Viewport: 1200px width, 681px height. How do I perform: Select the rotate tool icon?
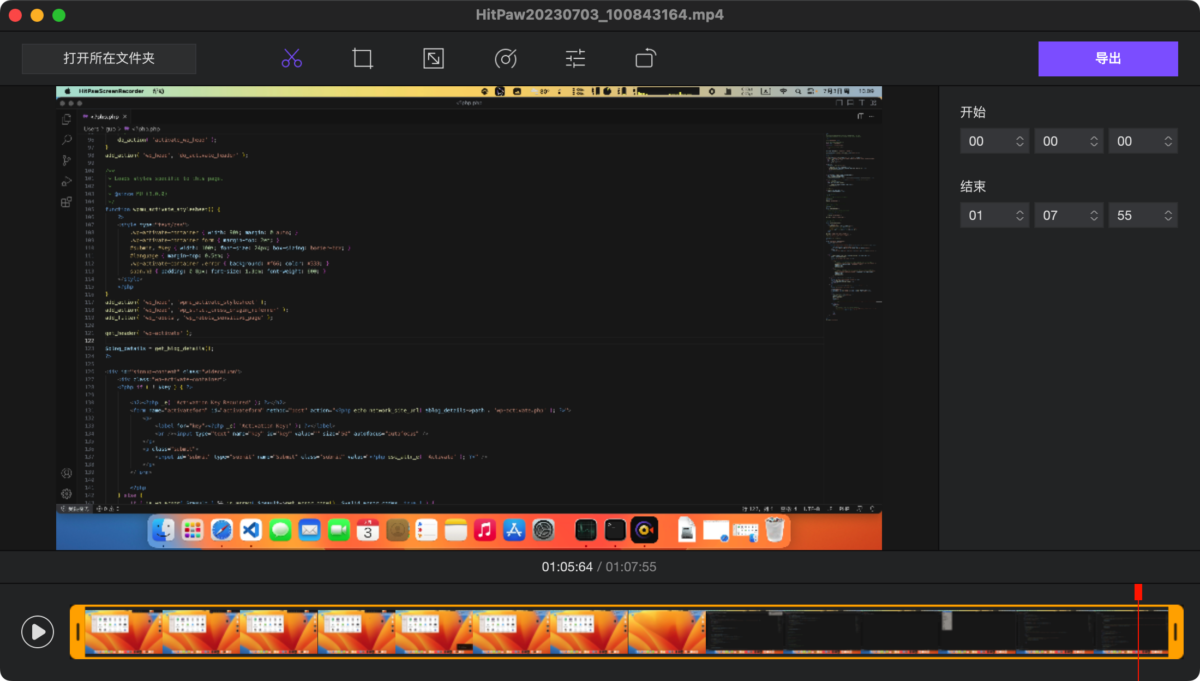point(646,58)
